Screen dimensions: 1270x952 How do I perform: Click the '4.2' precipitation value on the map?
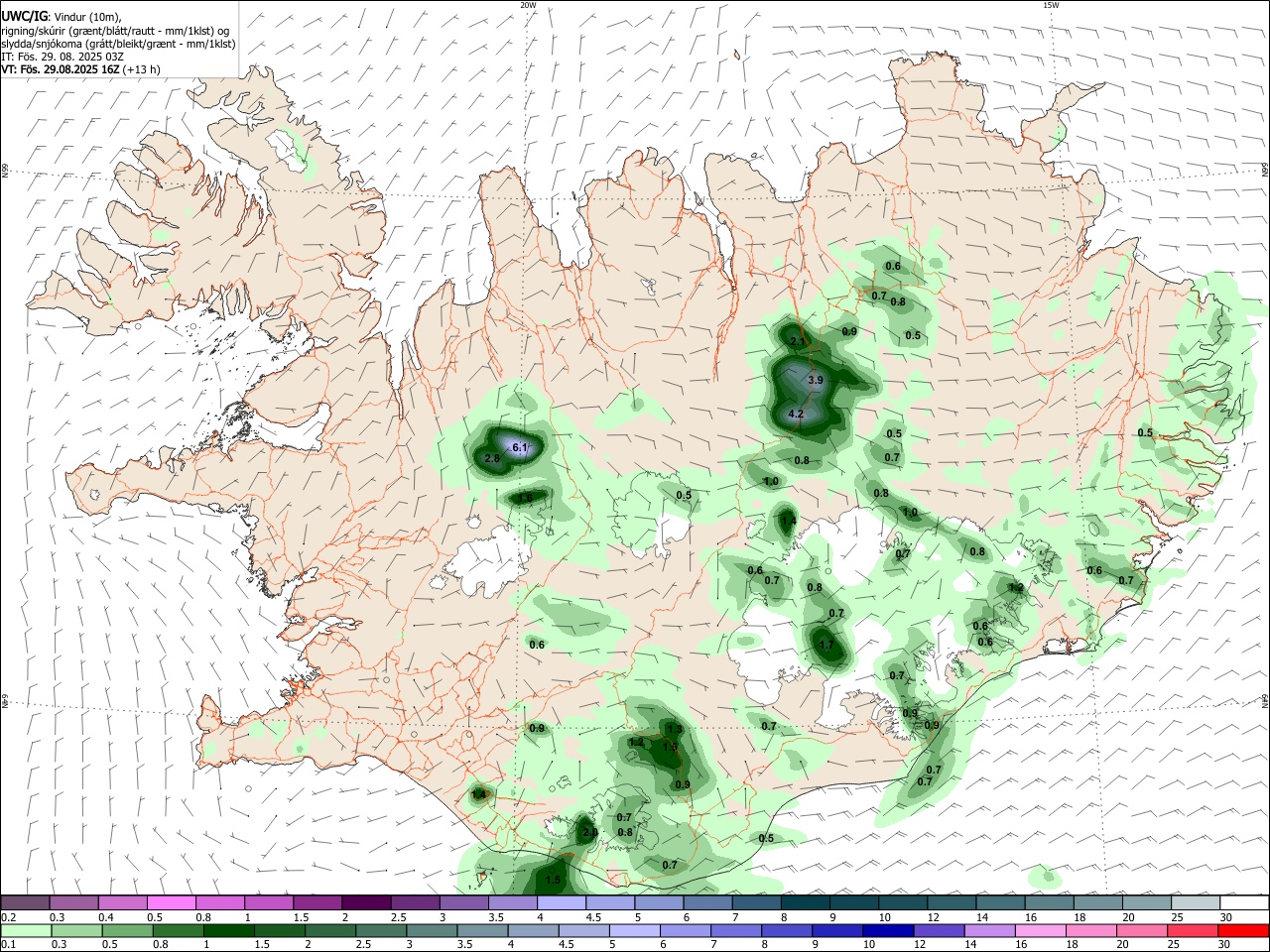[x=796, y=414]
